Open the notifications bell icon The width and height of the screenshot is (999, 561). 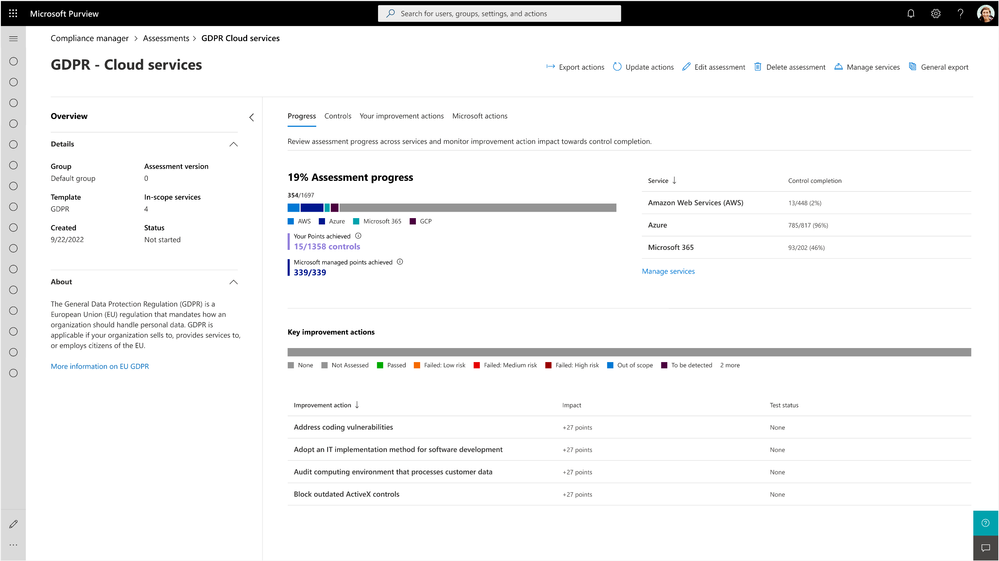(911, 13)
